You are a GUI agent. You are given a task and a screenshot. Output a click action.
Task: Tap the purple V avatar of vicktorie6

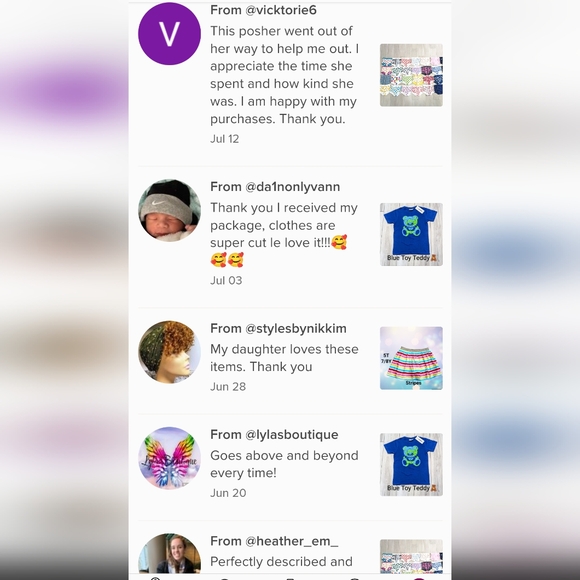pyautogui.click(x=169, y=34)
